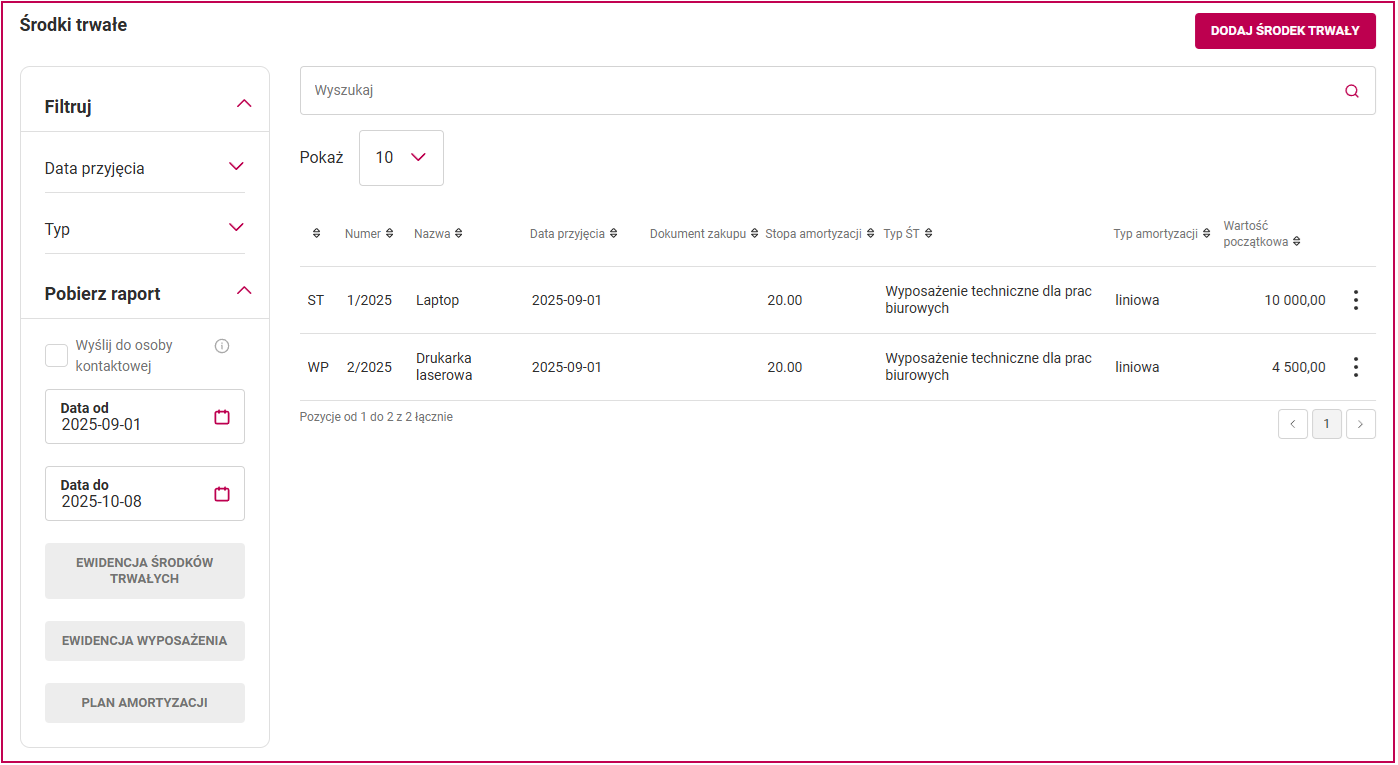The image size is (1398, 765).
Task: Click the WP type cell
Action: [x=318, y=367]
